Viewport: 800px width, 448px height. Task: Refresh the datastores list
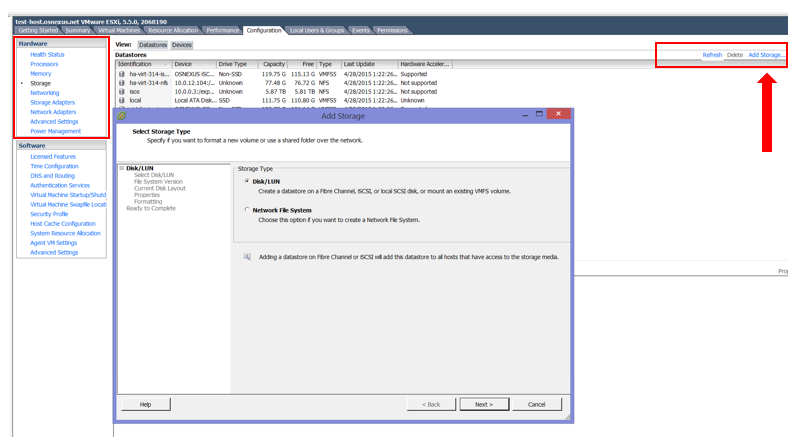(712, 54)
